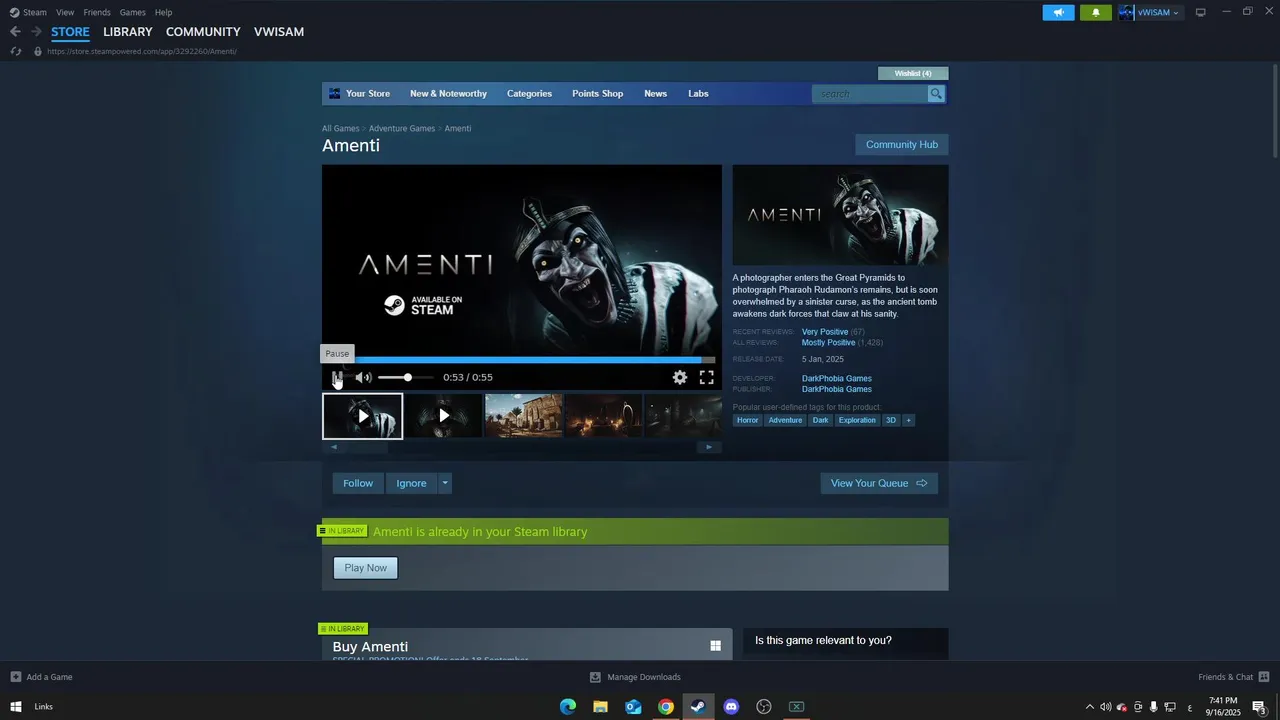The image size is (1280, 720).
Task: Go back with the left arrow
Action: click(x=15, y=32)
